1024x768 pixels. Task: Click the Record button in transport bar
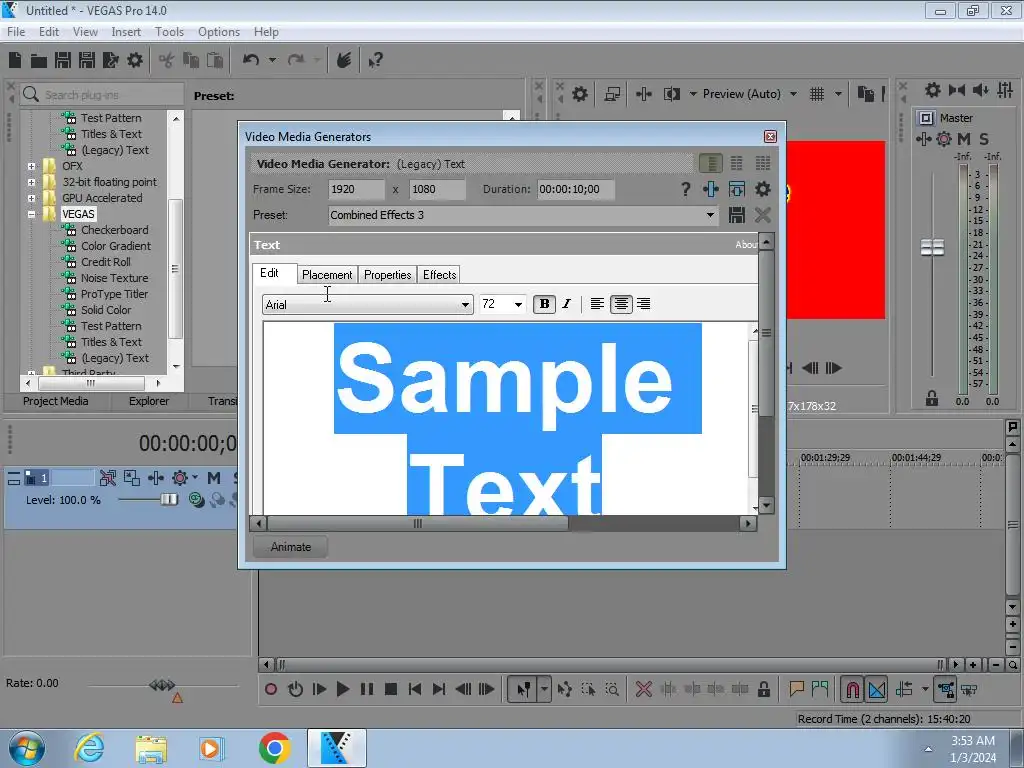click(271, 689)
